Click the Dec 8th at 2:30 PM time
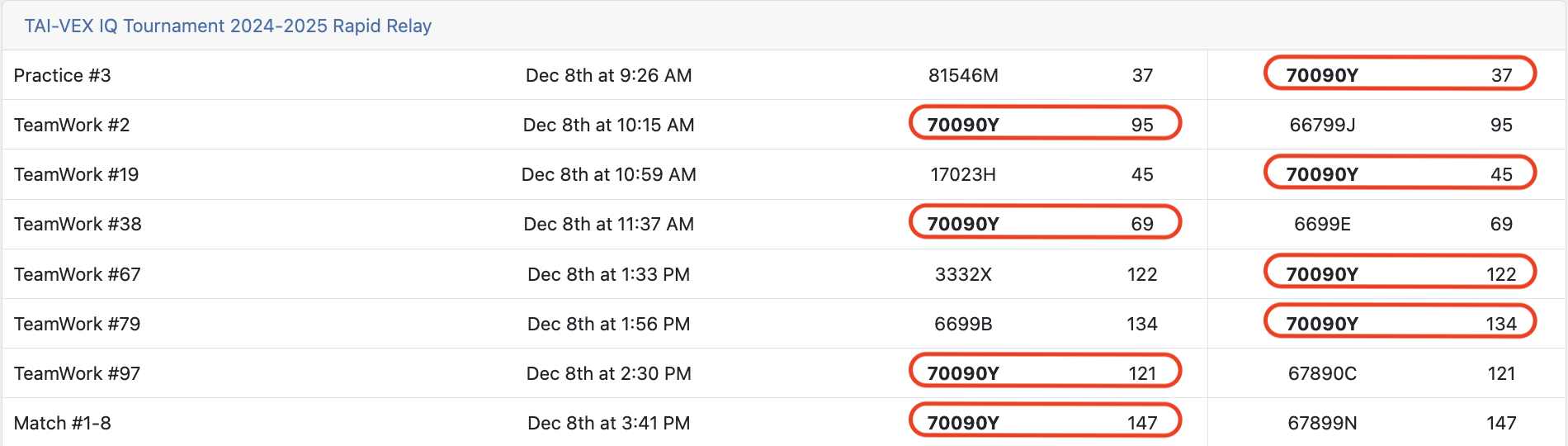The height and width of the screenshot is (446, 1568). 609,373
